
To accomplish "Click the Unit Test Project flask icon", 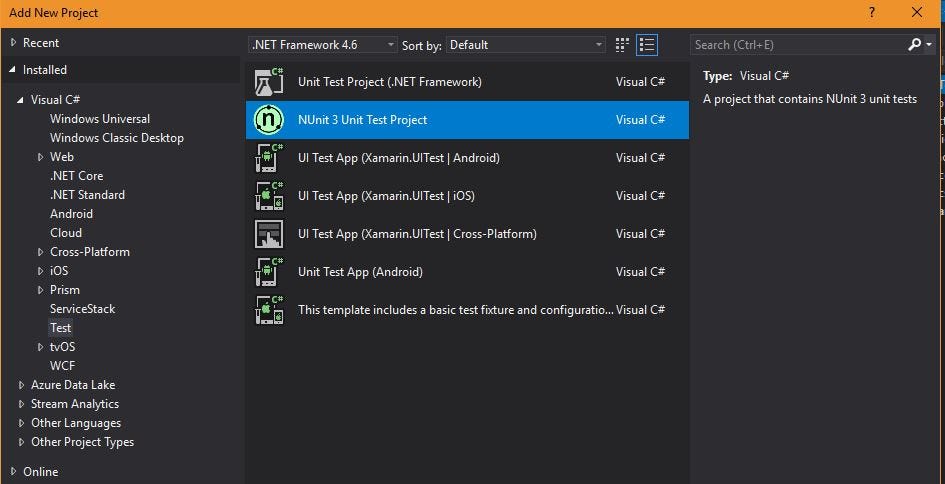I will pos(270,82).
